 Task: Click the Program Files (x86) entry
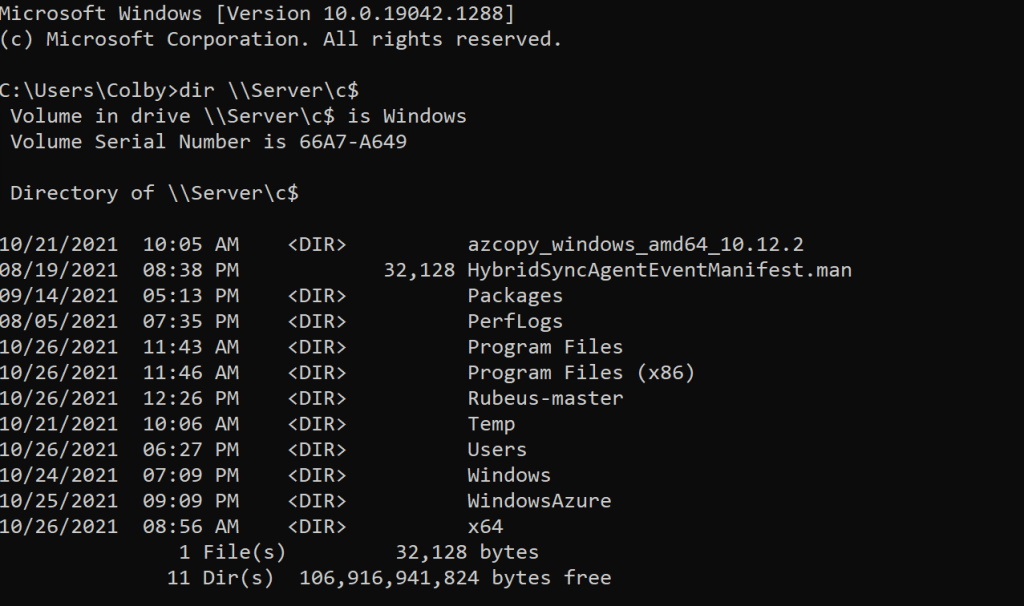coord(580,373)
